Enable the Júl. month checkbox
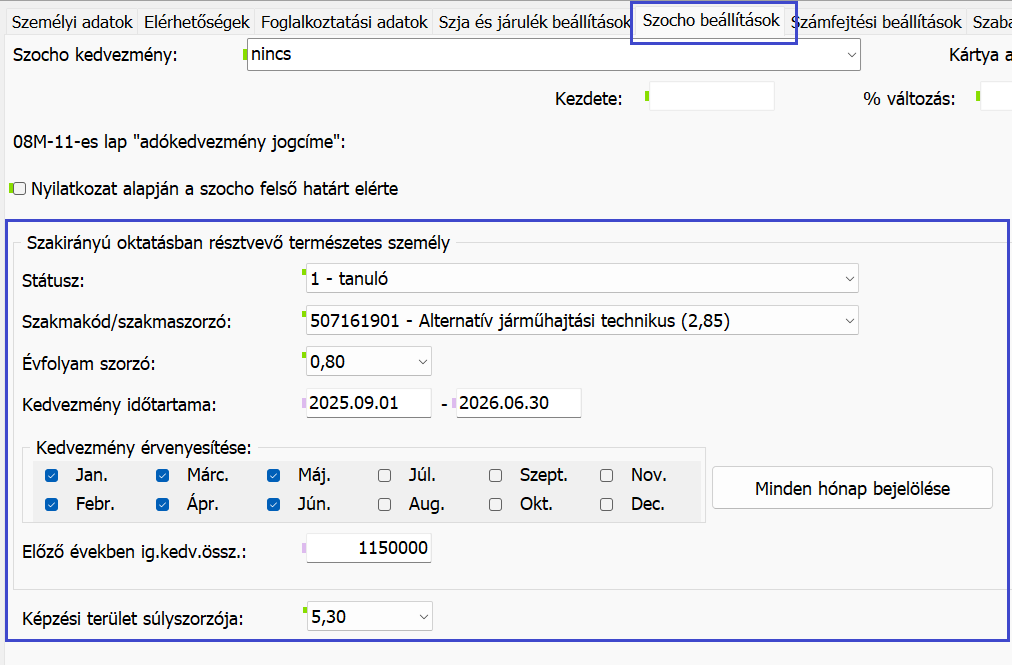This screenshot has height=669, width=1014. pyautogui.click(x=385, y=476)
